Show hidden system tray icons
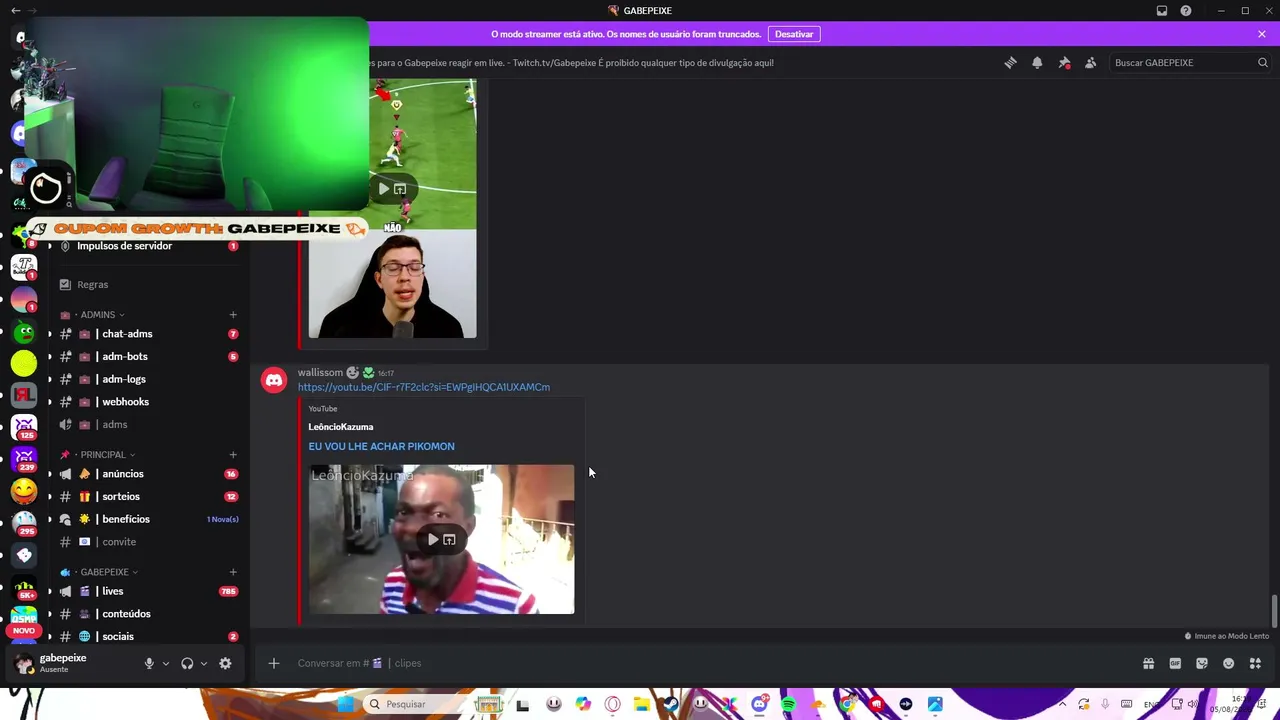The image size is (1280, 720). [x=1062, y=704]
